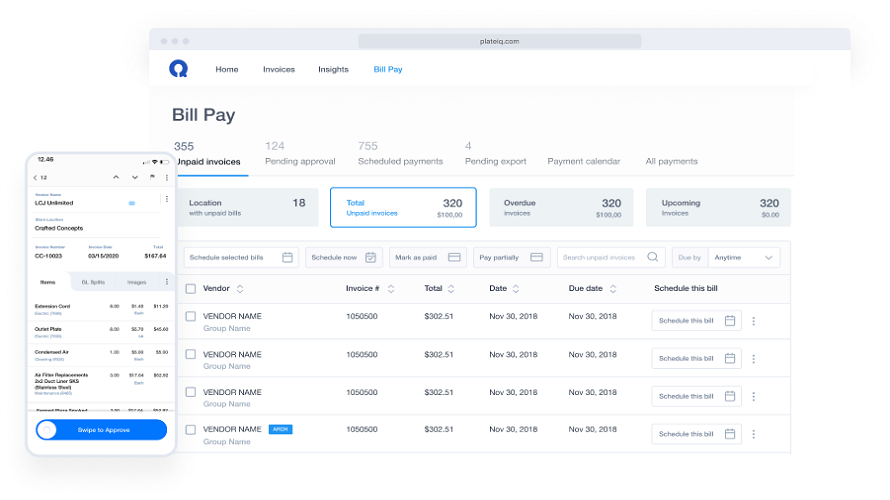Select the third vendor row checkbox
Image resolution: width=890 pixels, height=500 pixels.
coord(190,393)
